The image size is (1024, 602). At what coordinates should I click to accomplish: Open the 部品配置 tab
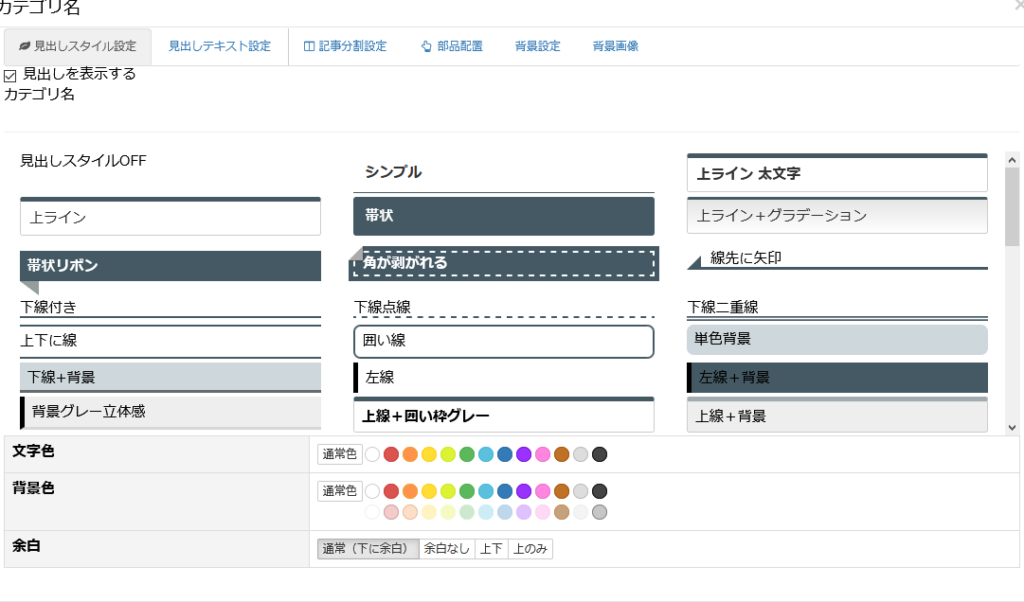coord(451,46)
